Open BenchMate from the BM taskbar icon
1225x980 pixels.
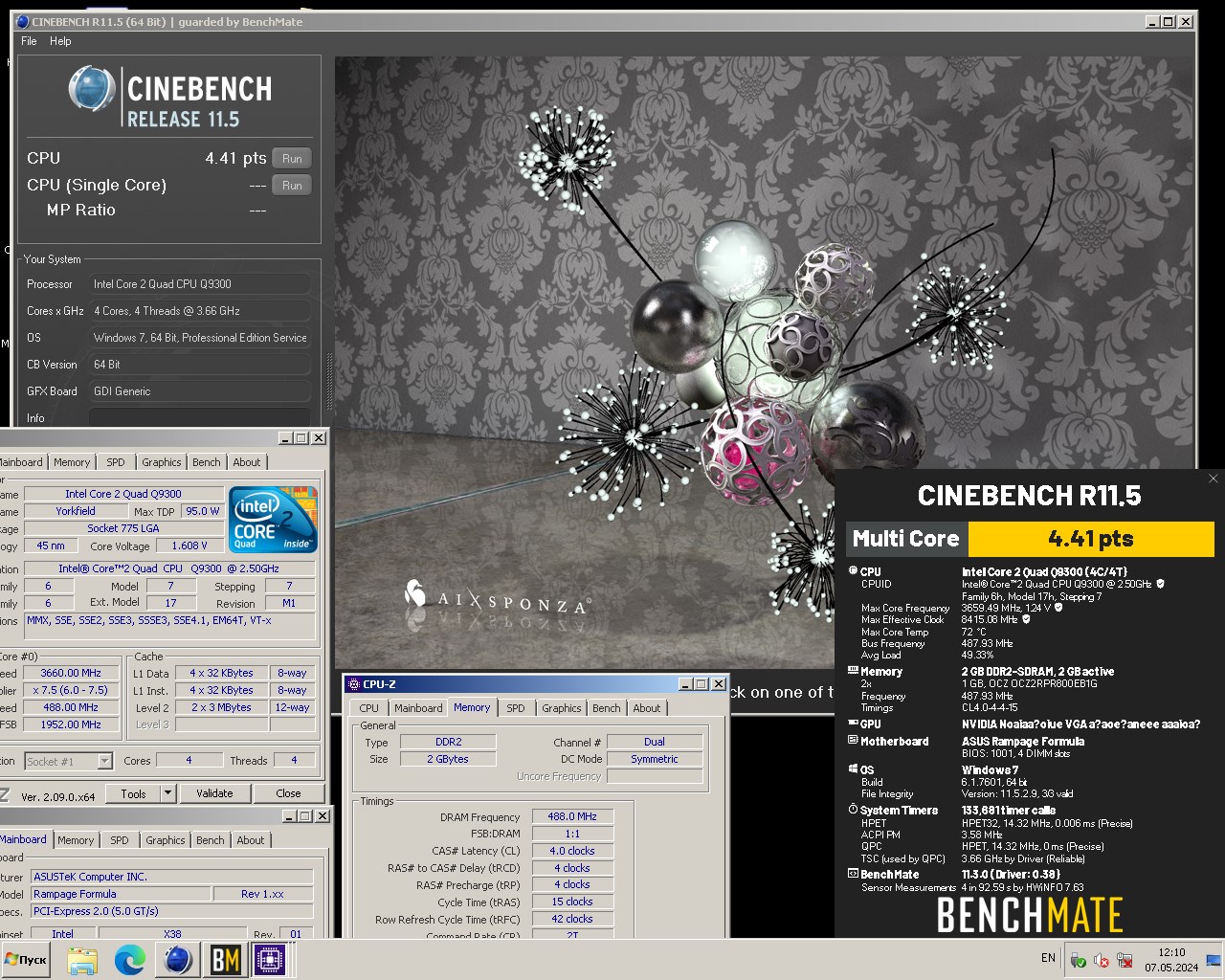click(226, 960)
